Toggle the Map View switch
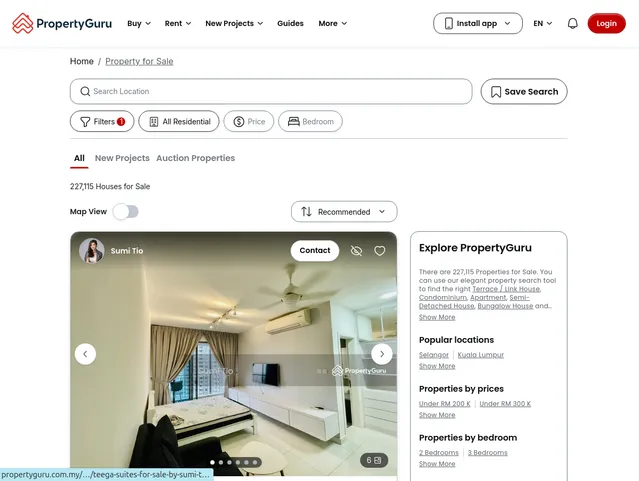The image size is (639, 481). click(126, 212)
